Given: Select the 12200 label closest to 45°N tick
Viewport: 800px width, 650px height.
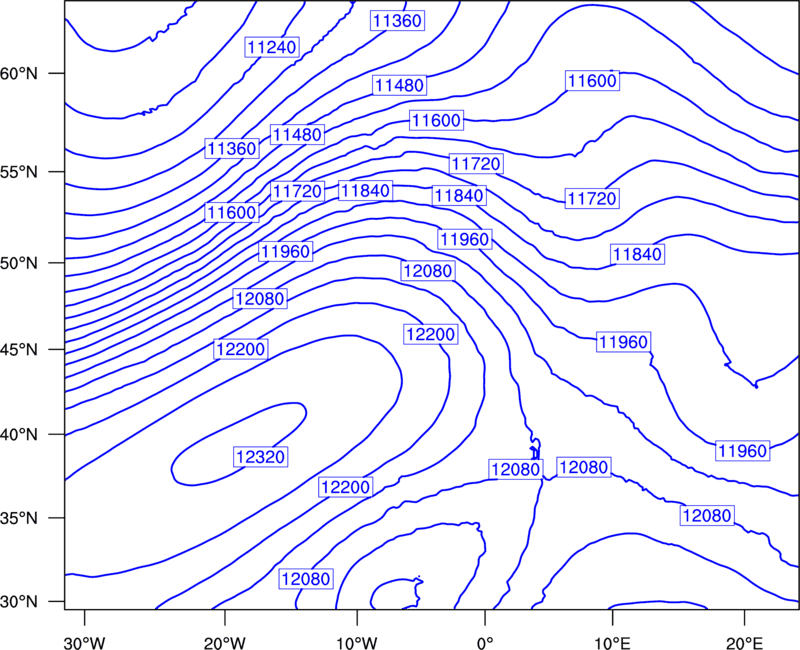Looking at the screenshot, I should [241, 349].
